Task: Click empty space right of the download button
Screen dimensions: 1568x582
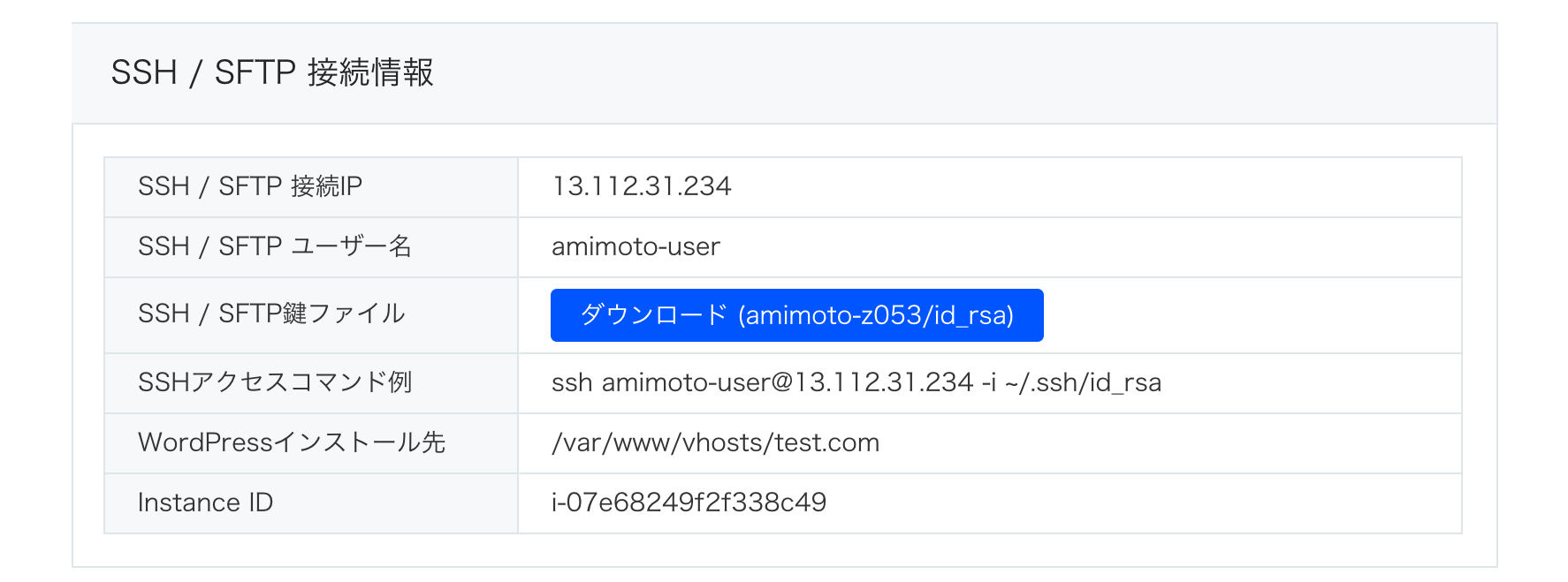Action: click(1252, 315)
